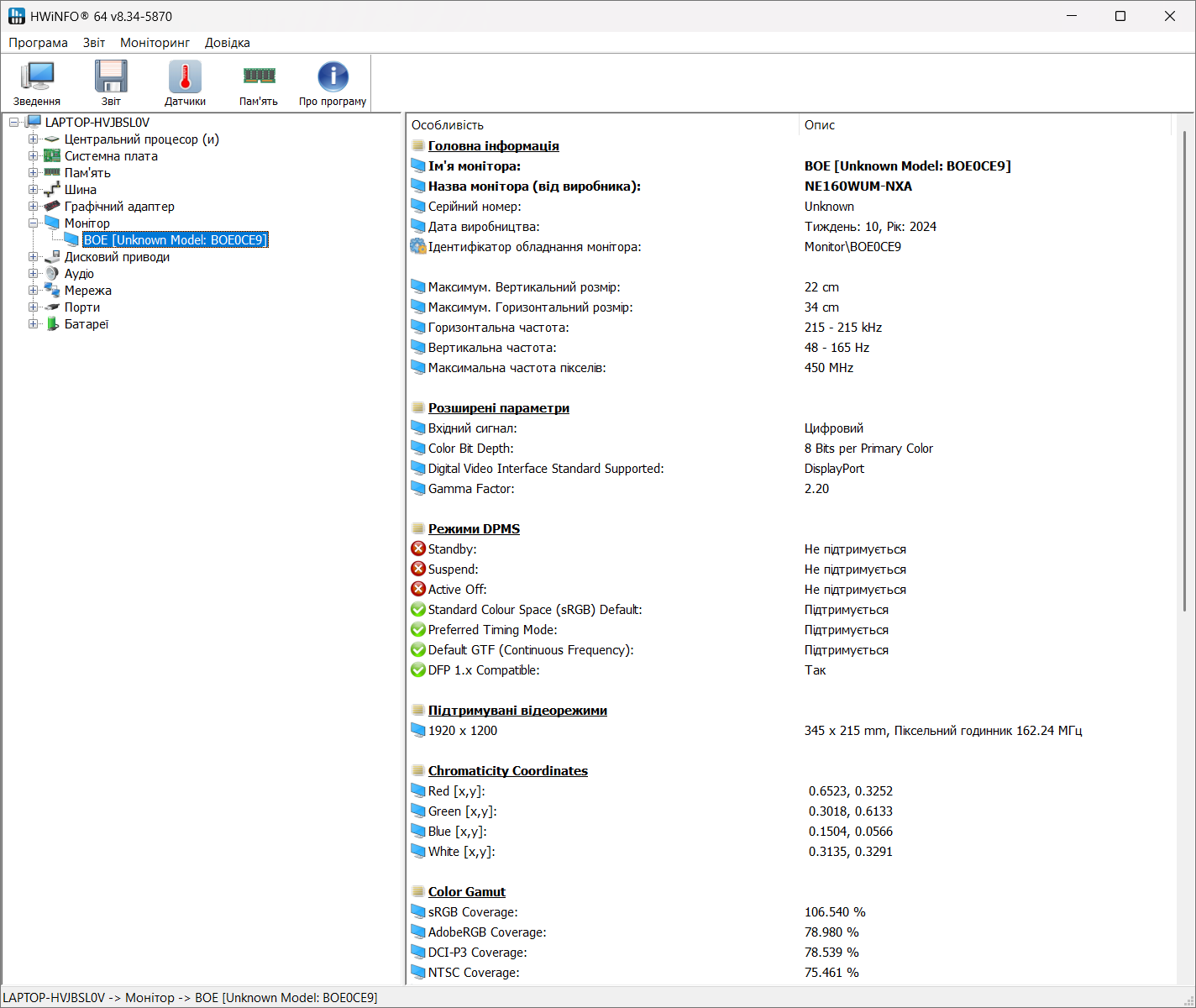
Task: Click the motherboard icon beside Системна плата
Action: coord(52,156)
